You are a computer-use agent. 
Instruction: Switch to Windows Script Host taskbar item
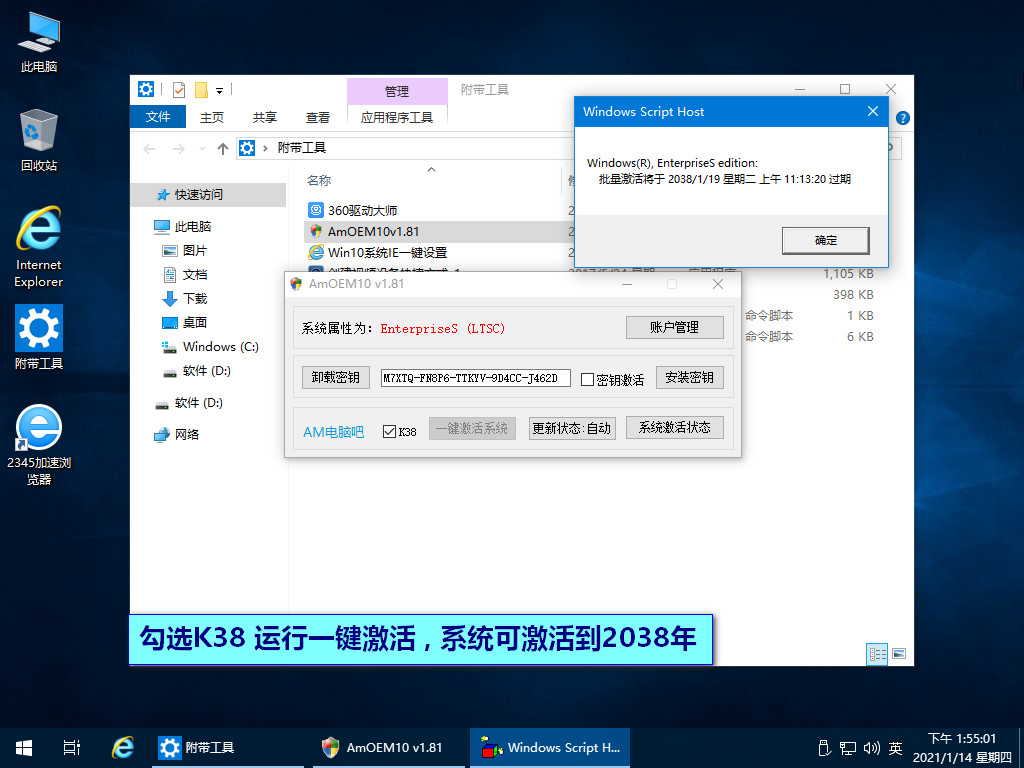(x=550, y=748)
